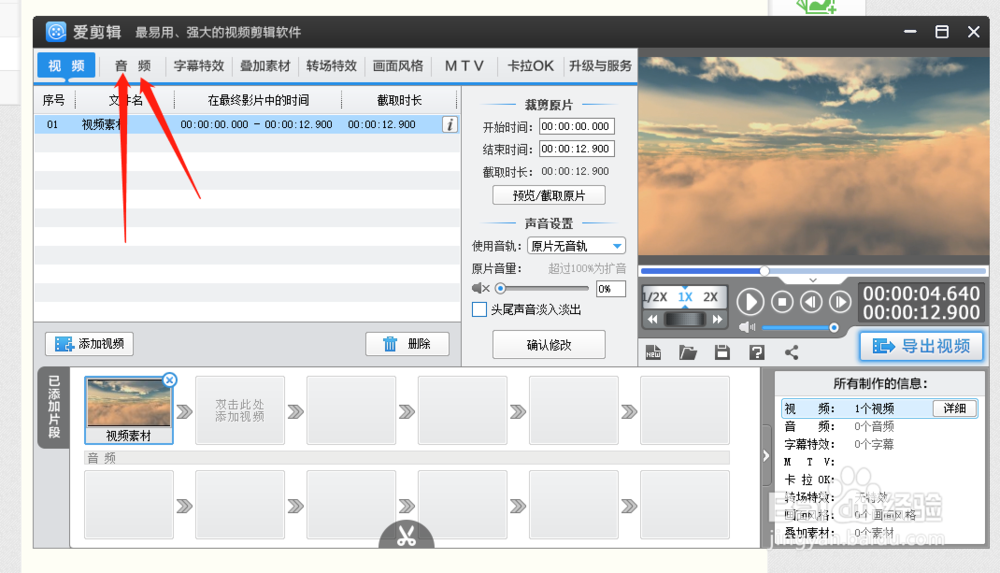
Task: Click the fast-forward double-arrow button
Action: pos(717,319)
